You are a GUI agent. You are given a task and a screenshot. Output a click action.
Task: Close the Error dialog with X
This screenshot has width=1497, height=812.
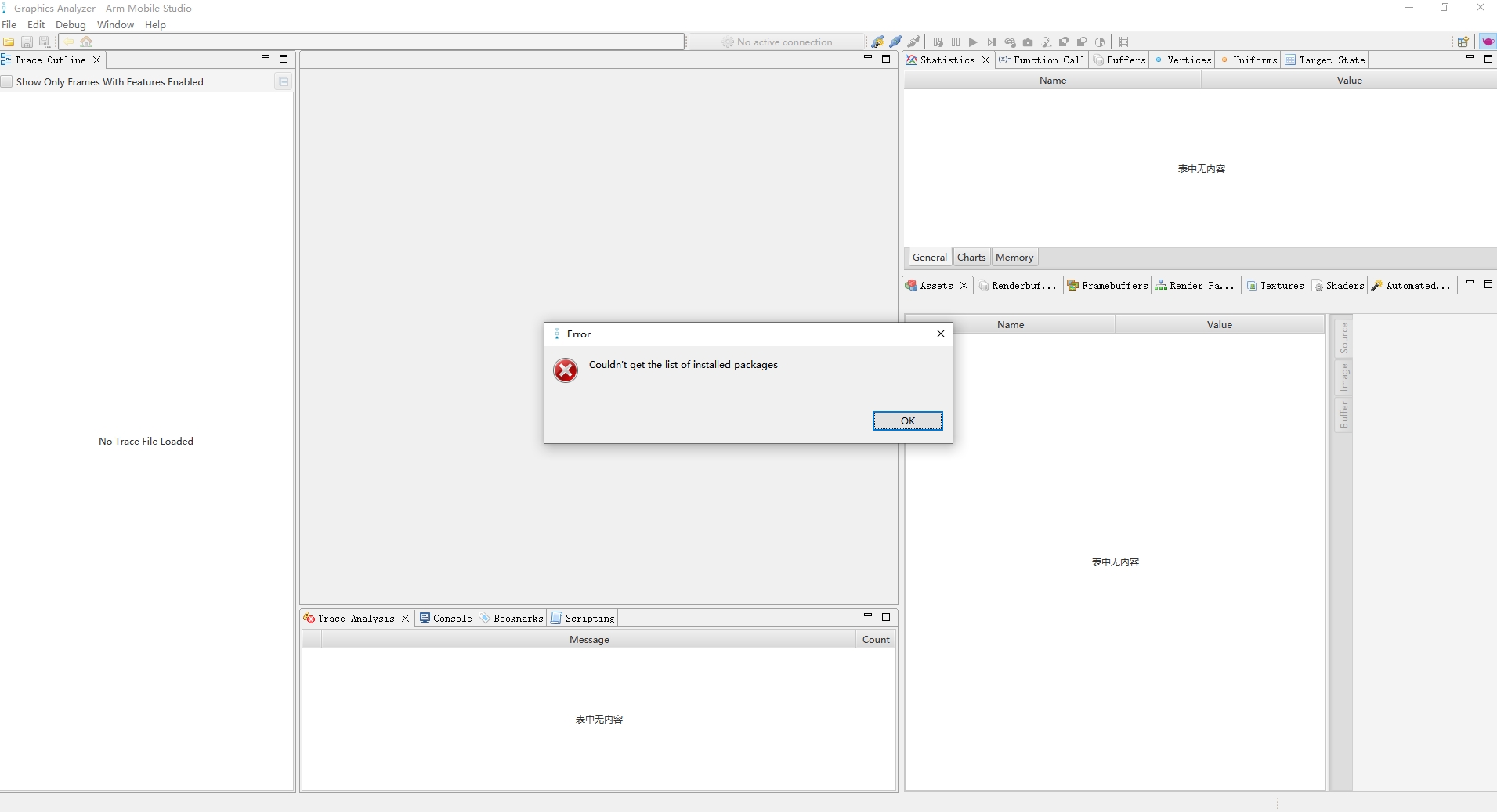tap(941, 334)
